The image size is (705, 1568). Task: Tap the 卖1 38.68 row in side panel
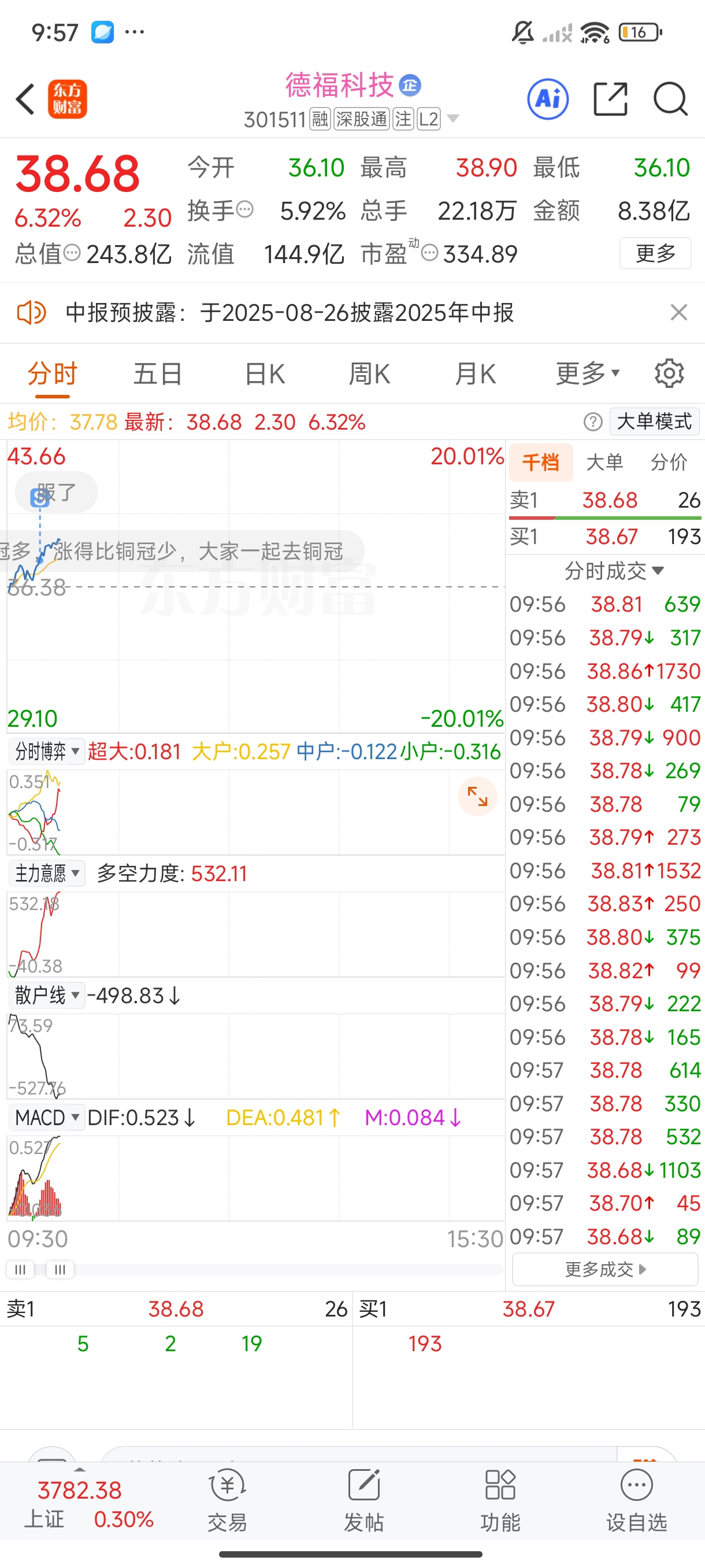tap(605, 500)
